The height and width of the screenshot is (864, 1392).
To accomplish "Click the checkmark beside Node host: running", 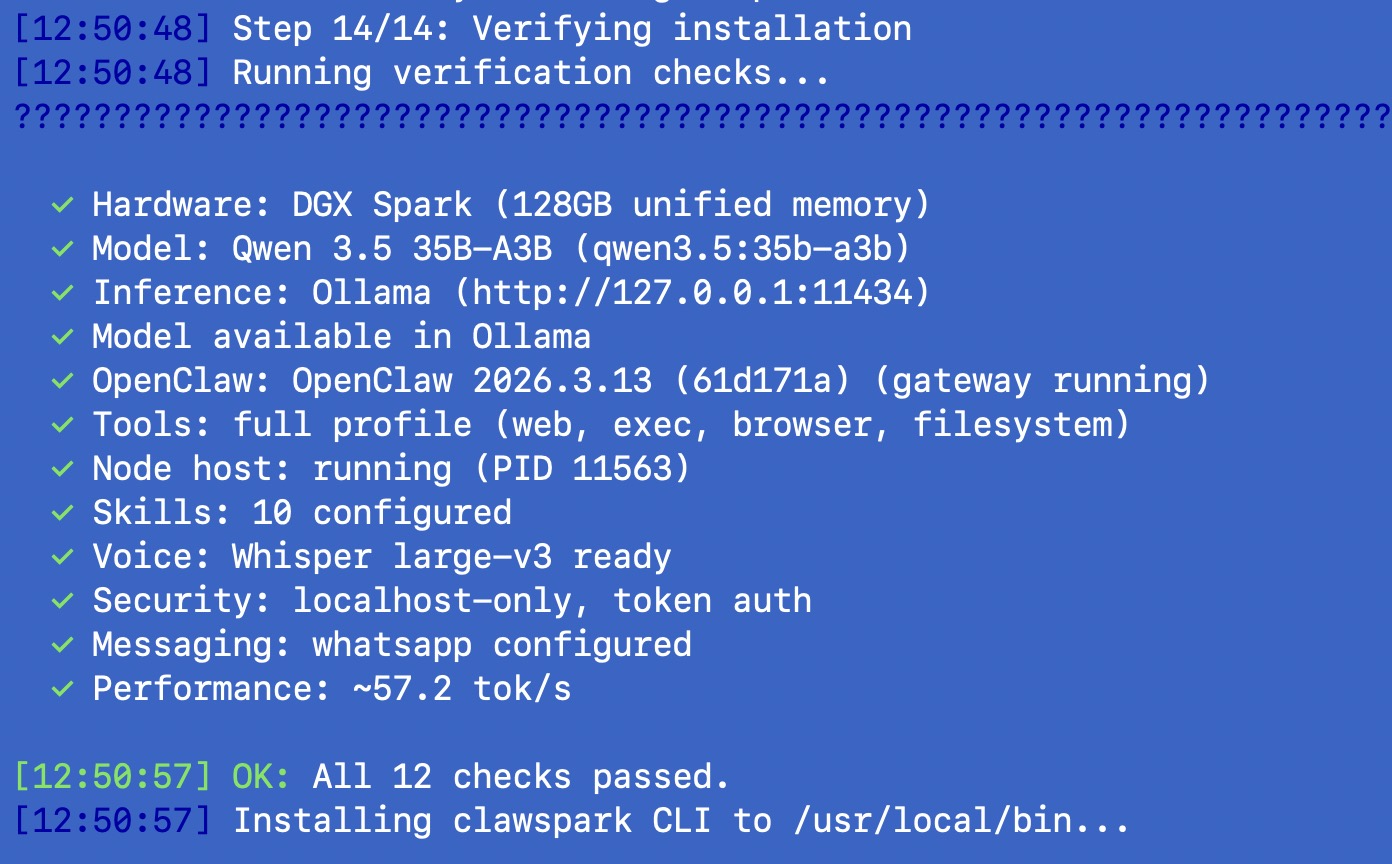I will pos(62,469).
